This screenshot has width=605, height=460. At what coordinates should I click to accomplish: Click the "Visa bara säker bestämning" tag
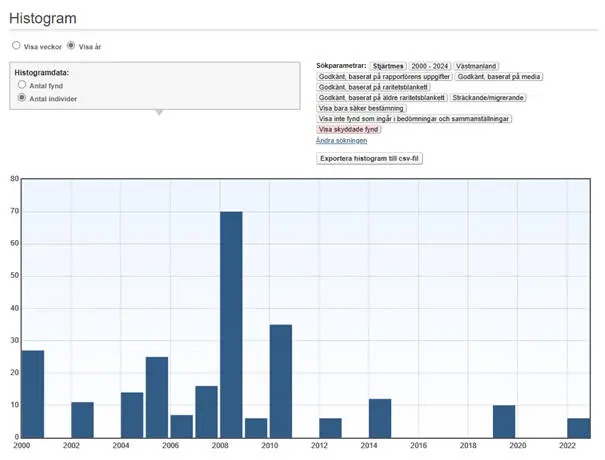pyautogui.click(x=361, y=108)
